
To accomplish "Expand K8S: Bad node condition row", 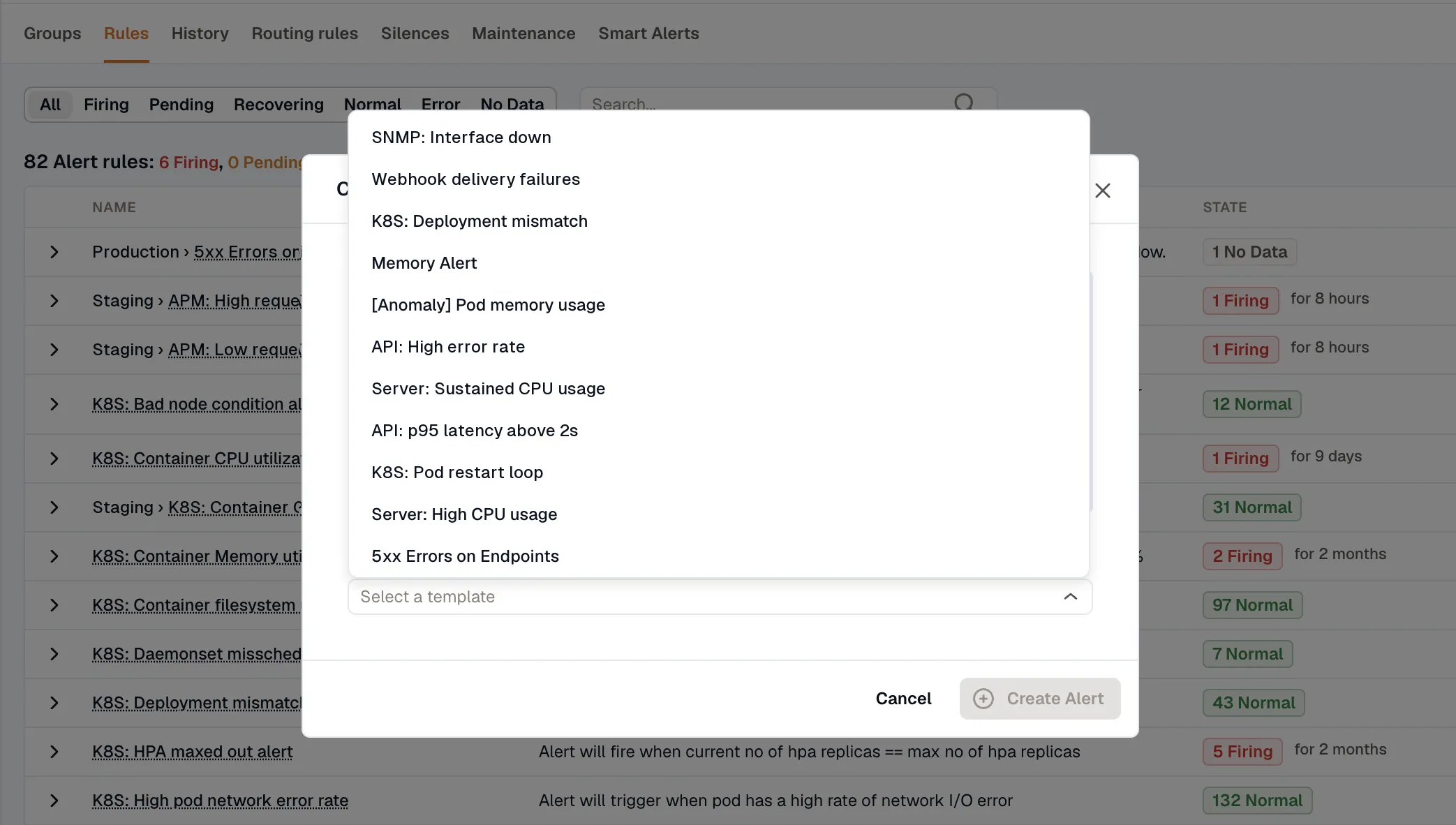I will (x=54, y=404).
